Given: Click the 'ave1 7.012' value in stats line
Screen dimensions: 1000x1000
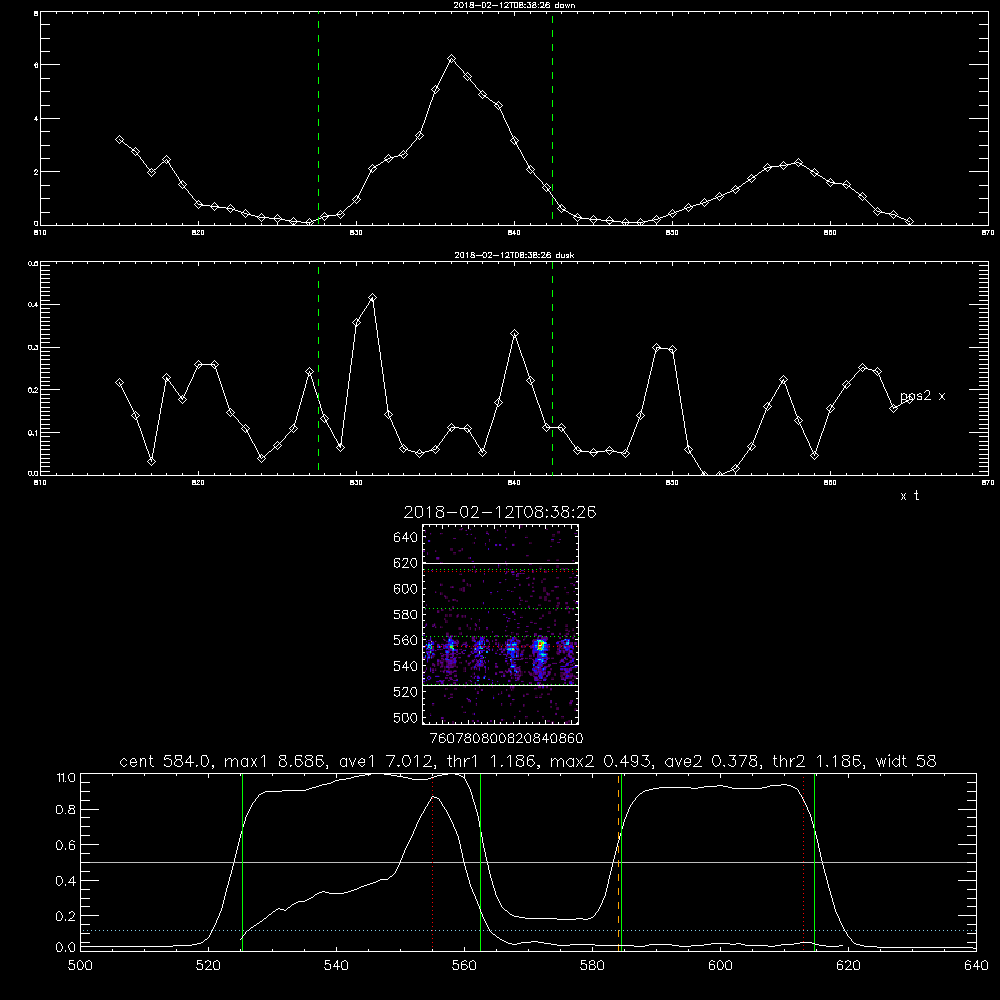Looking at the screenshot, I should (x=386, y=761).
